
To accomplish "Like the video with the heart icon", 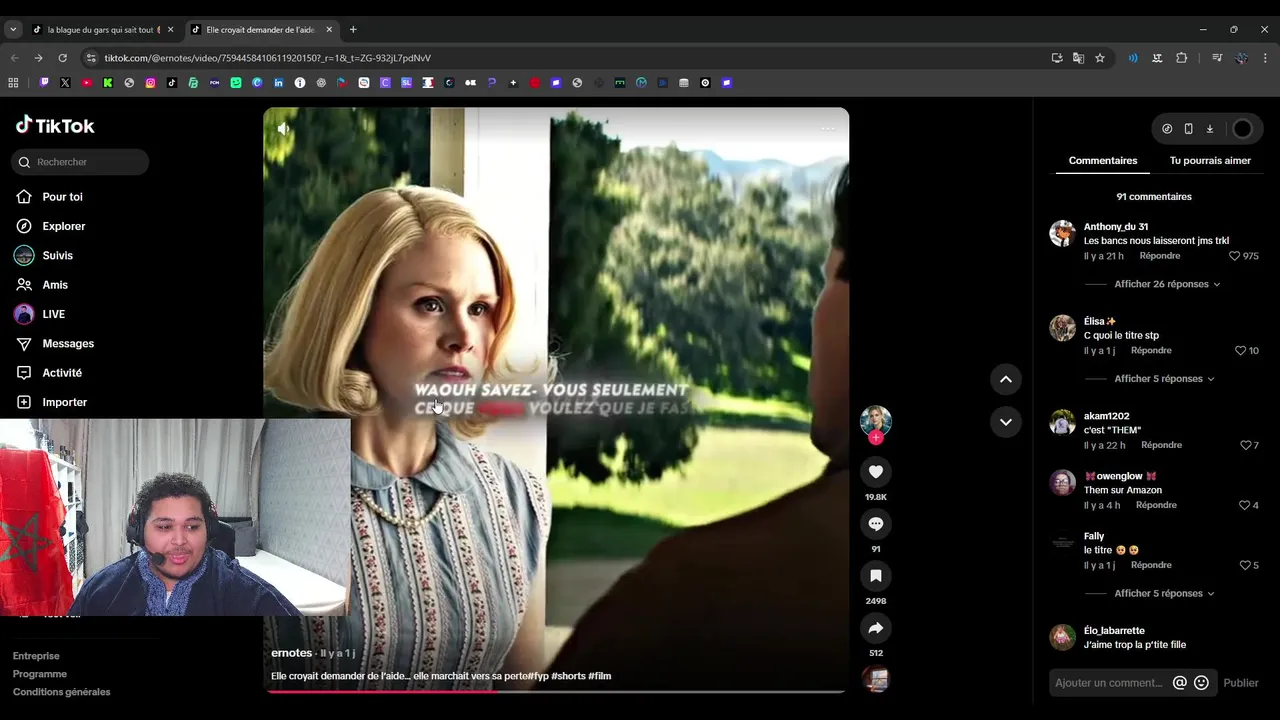I will [x=876, y=471].
